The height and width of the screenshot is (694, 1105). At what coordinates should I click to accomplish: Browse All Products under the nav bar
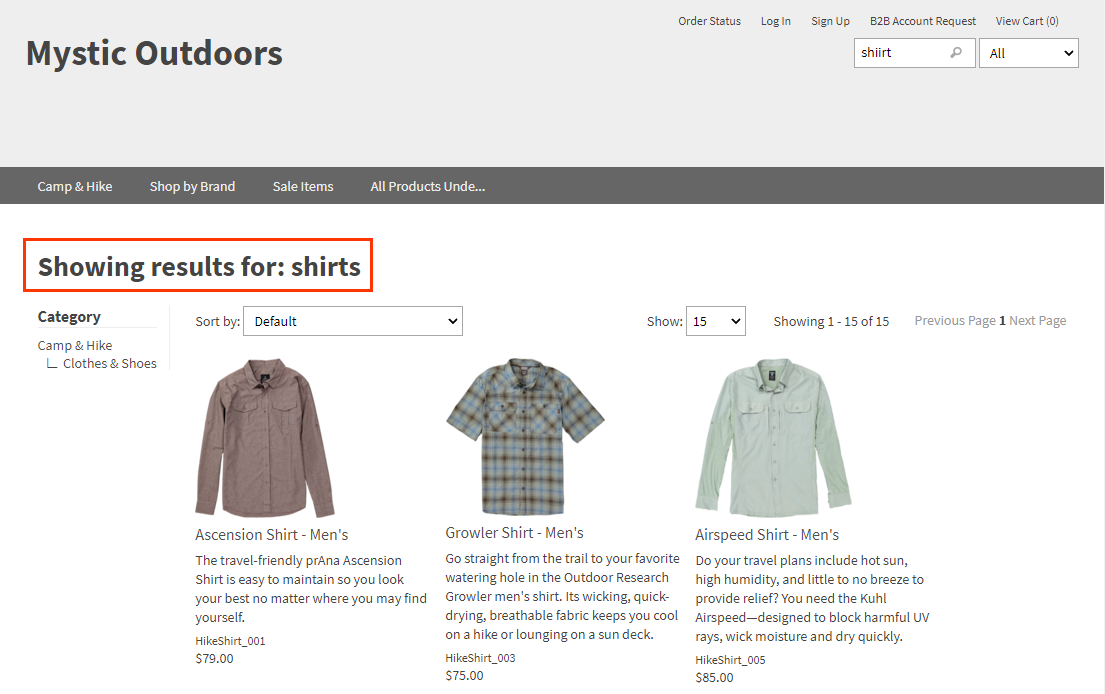pyautogui.click(x=427, y=186)
